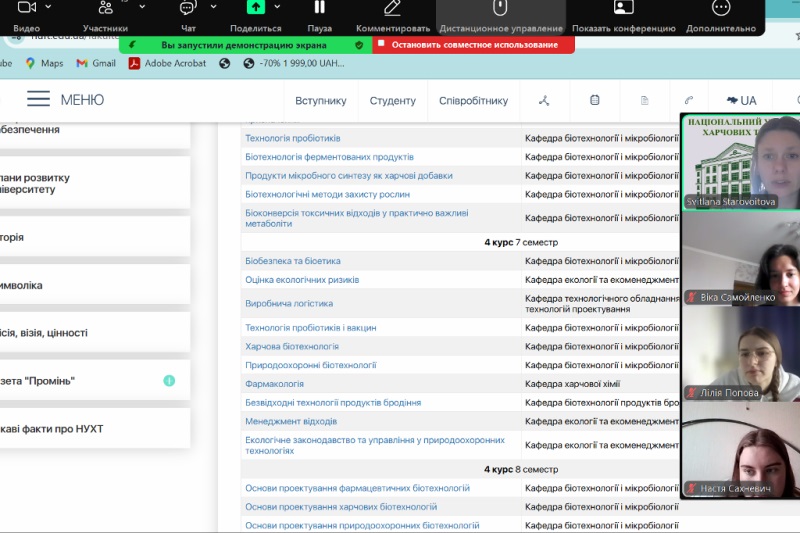Open the Фармакологія course link
Screen dimensions: 800x533
tap(274, 384)
